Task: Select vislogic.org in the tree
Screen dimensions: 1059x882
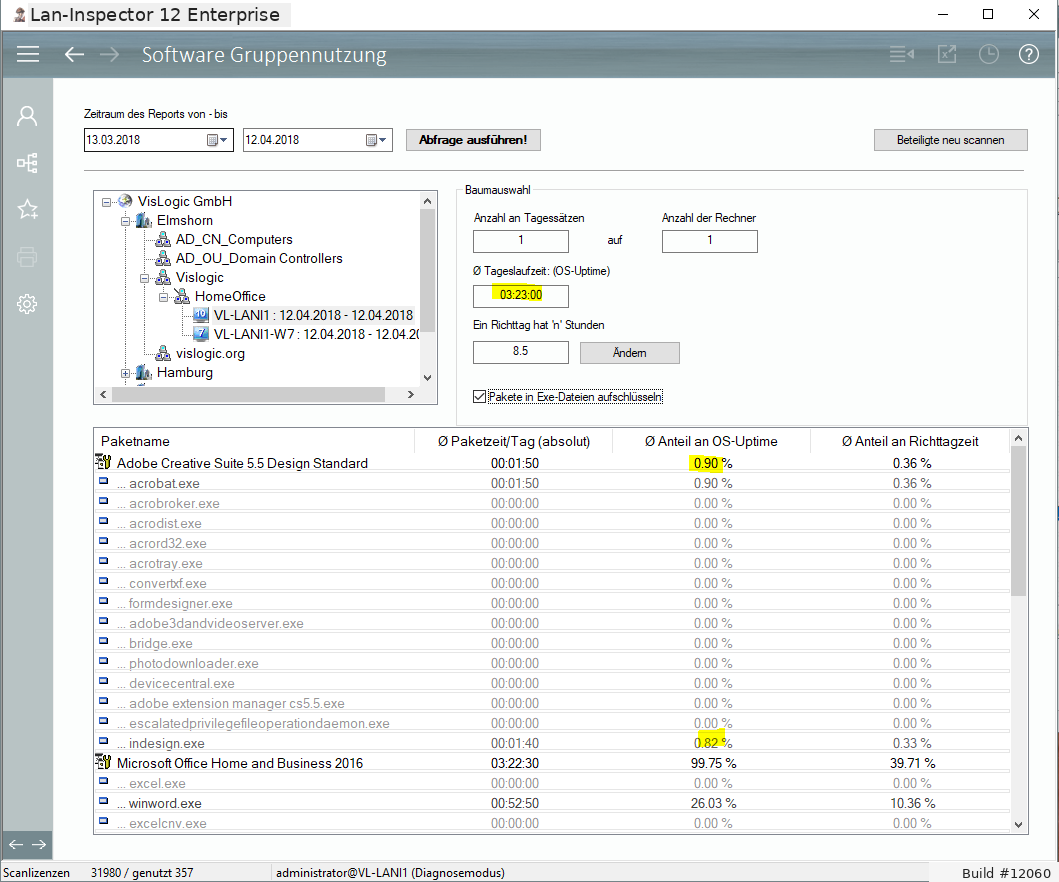Action: pos(210,353)
